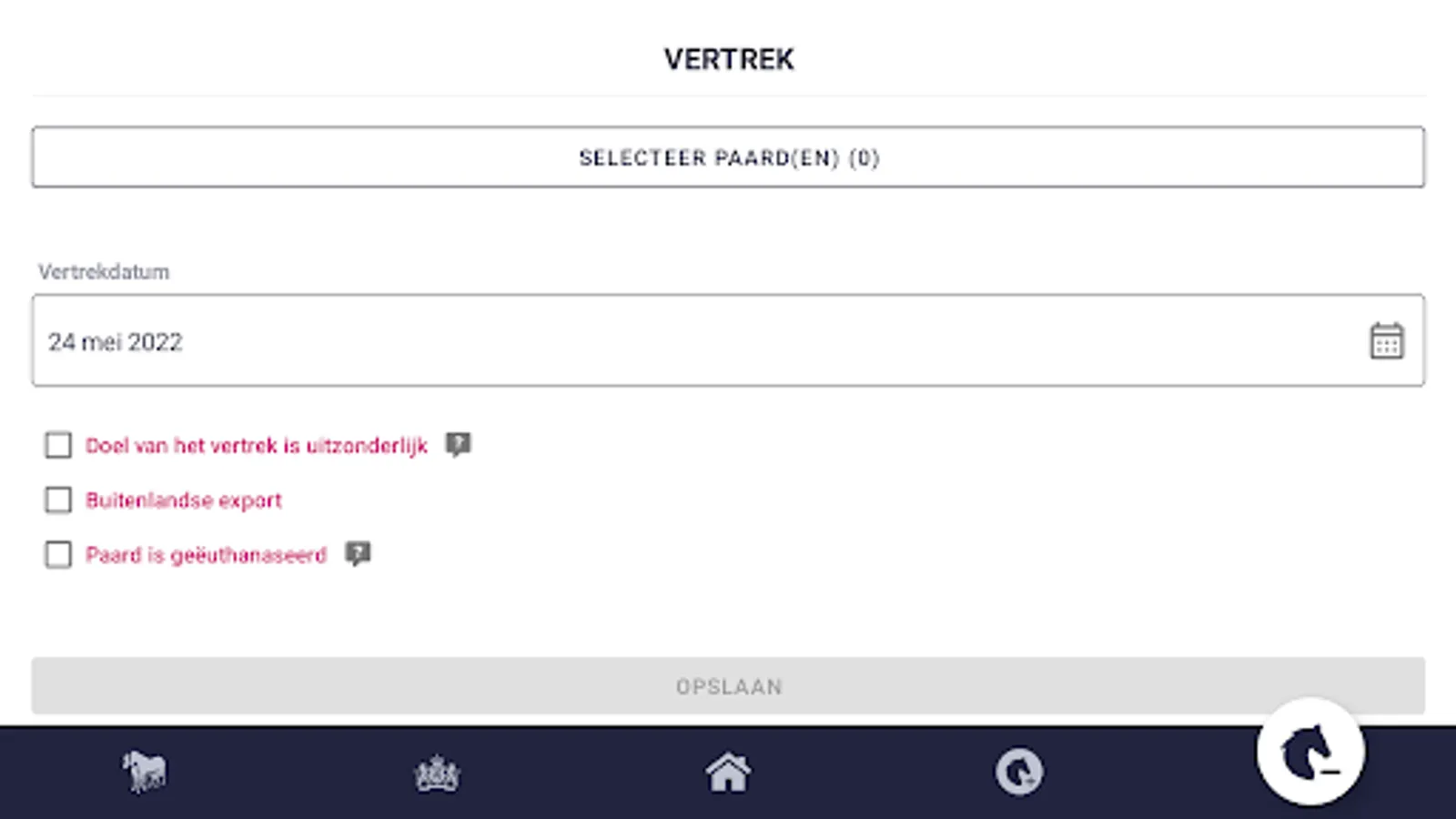Open the calendar date picker icon
Viewport: 1456px width, 819px height.
[x=1386, y=341]
